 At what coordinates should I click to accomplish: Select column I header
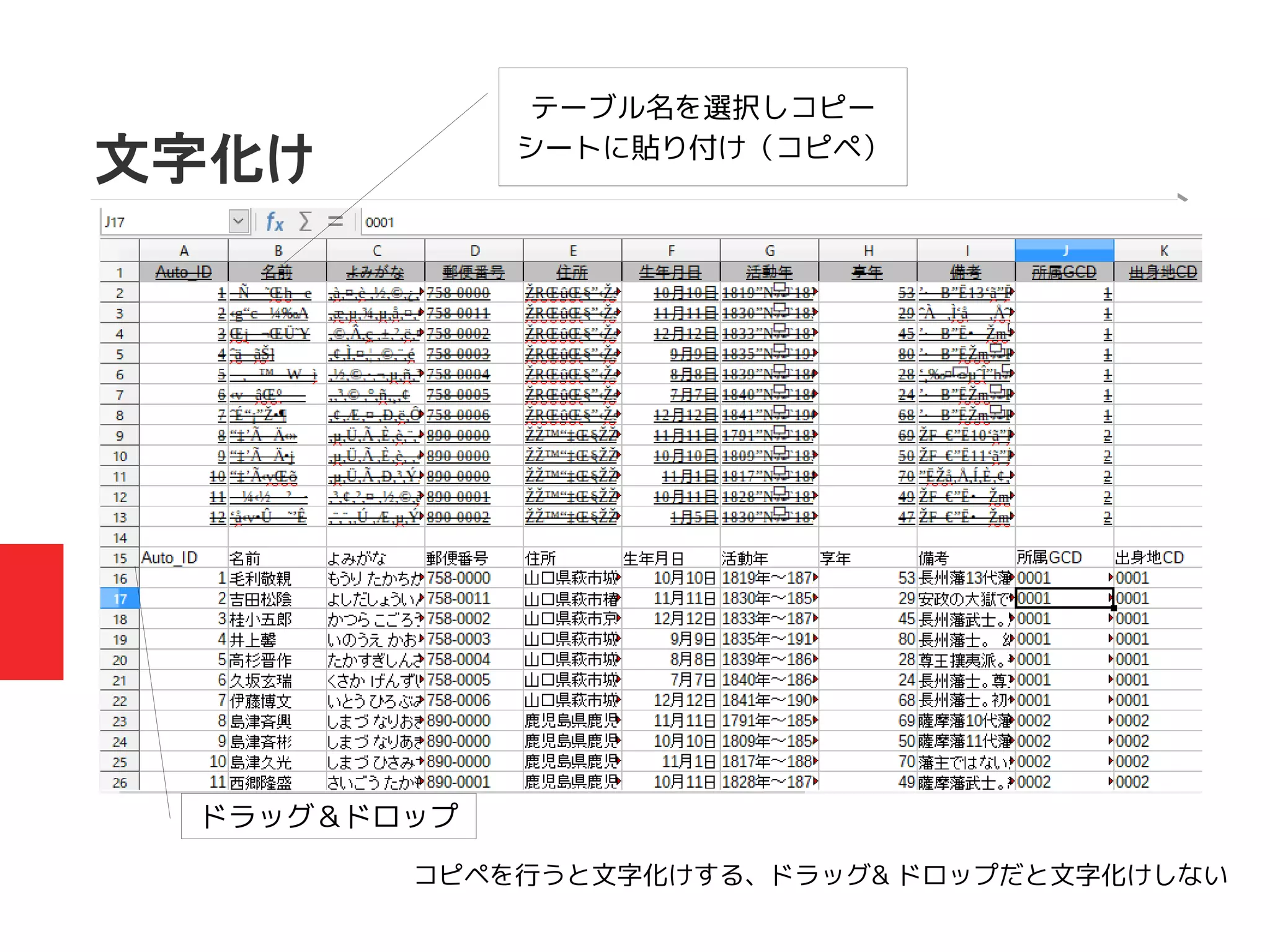coord(966,250)
